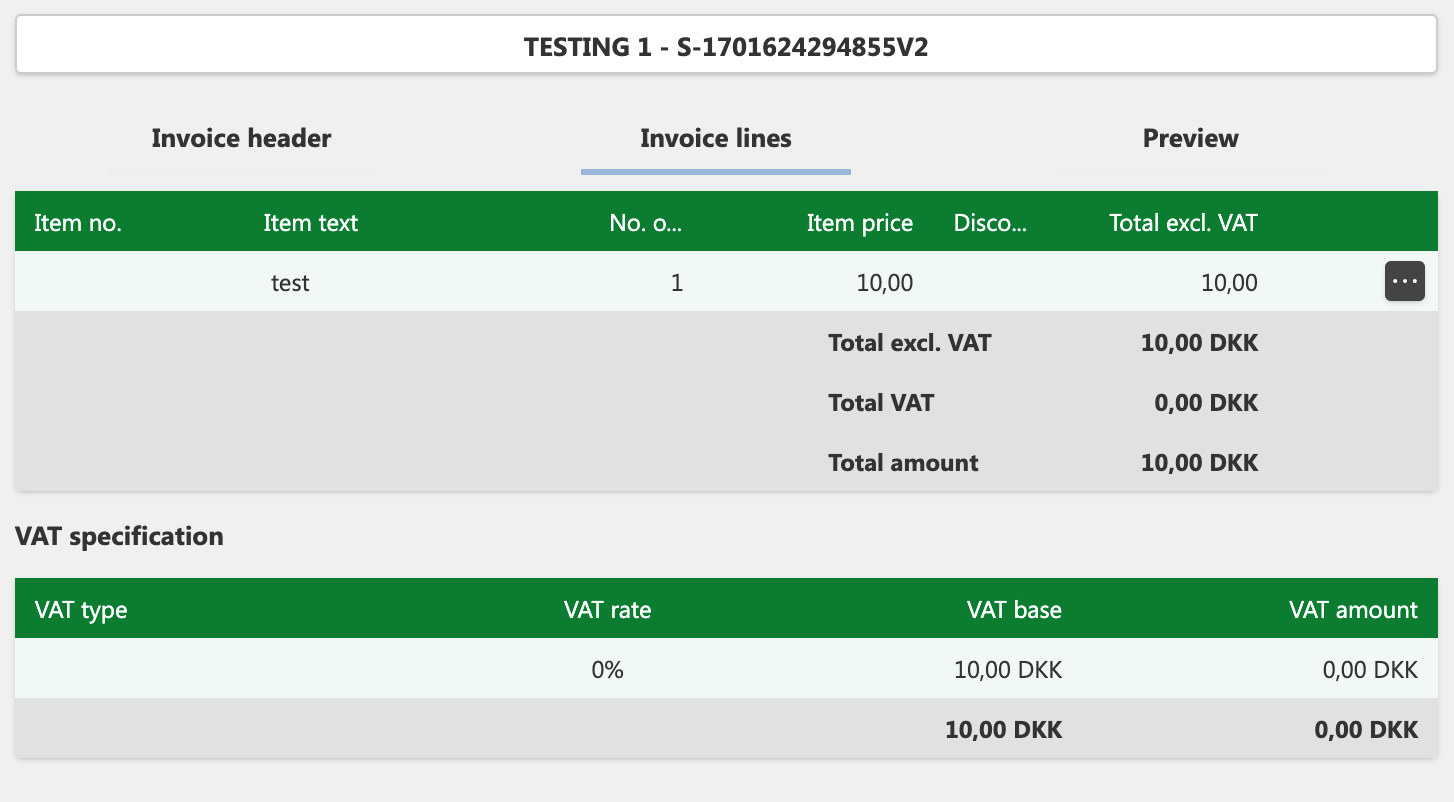Click the item price cell 10,00

[885, 283]
